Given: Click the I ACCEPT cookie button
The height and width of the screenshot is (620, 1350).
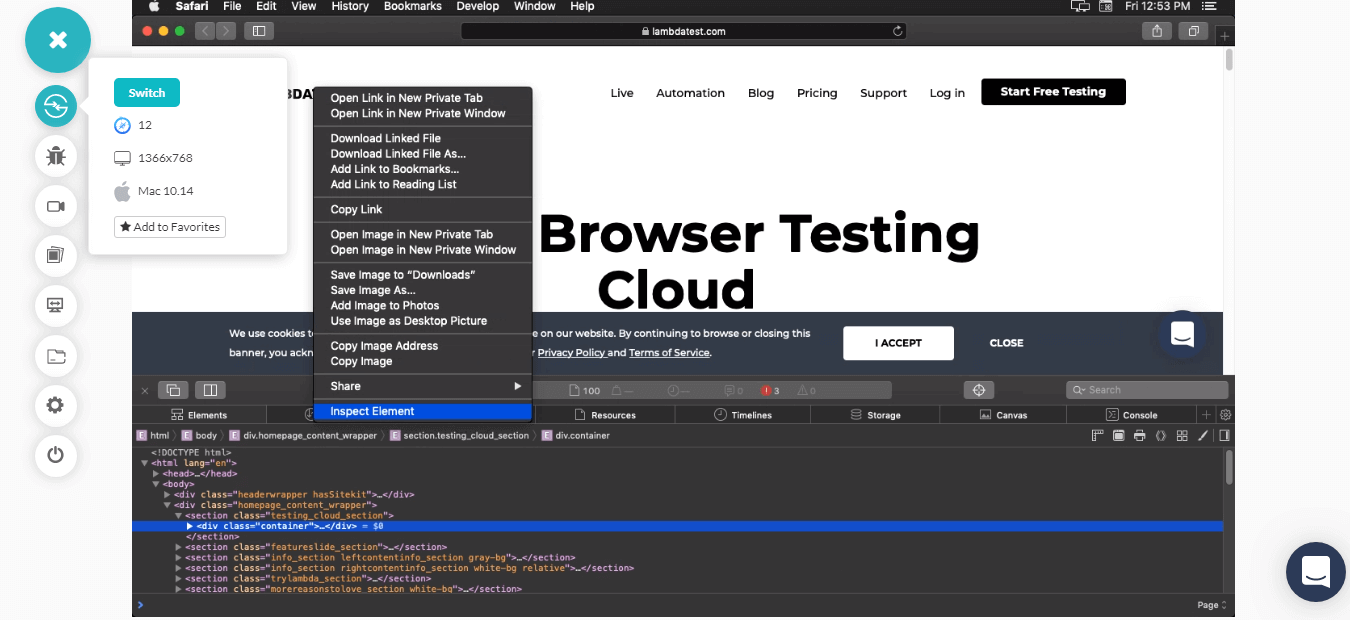Looking at the screenshot, I should (x=898, y=343).
